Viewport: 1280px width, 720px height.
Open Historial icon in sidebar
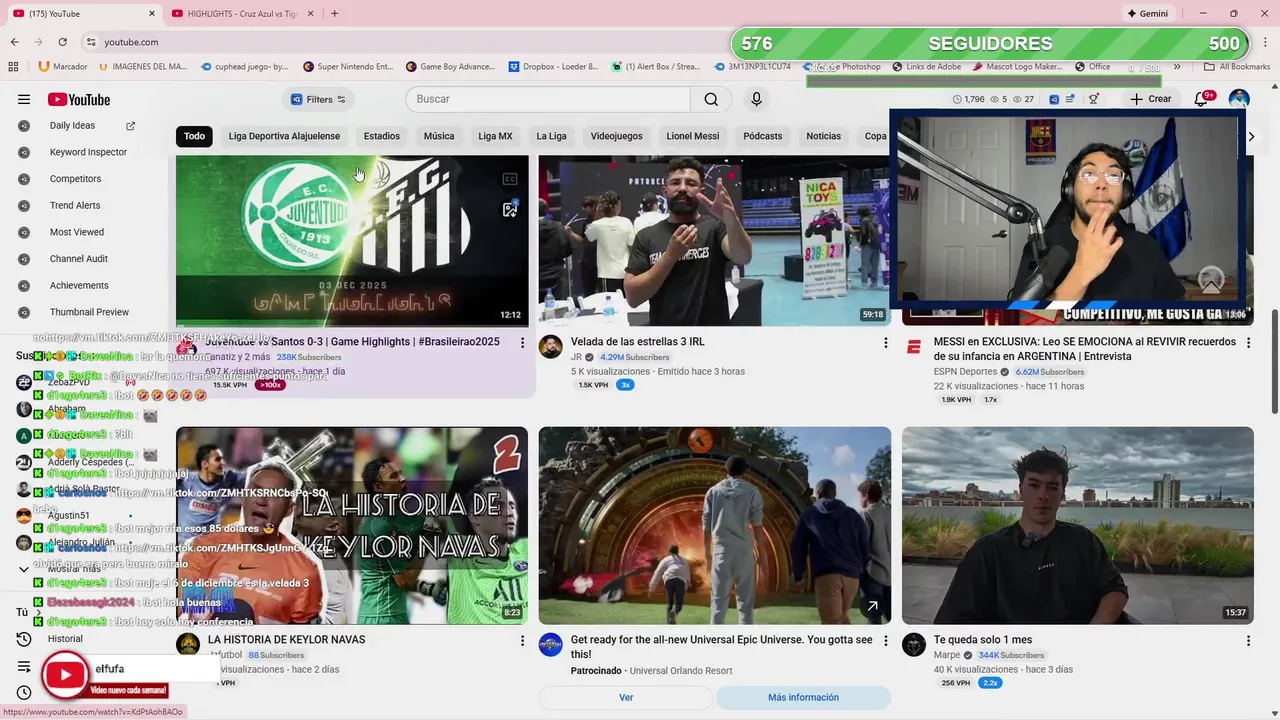pos(24,639)
